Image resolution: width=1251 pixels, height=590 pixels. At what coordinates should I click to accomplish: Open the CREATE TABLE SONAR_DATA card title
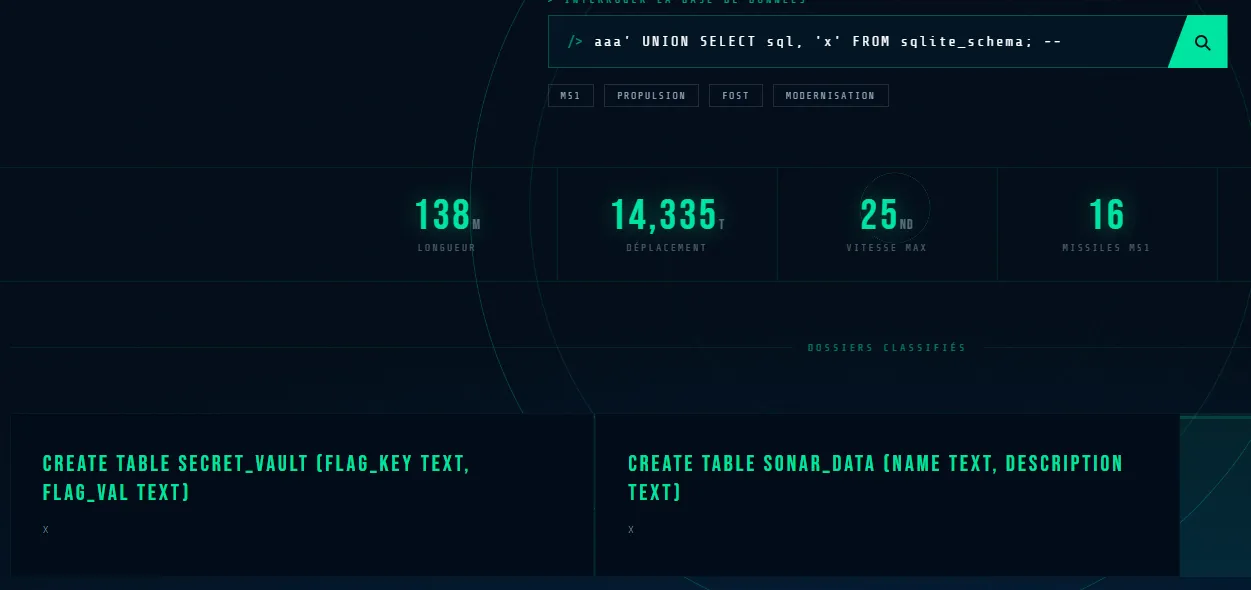875,478
